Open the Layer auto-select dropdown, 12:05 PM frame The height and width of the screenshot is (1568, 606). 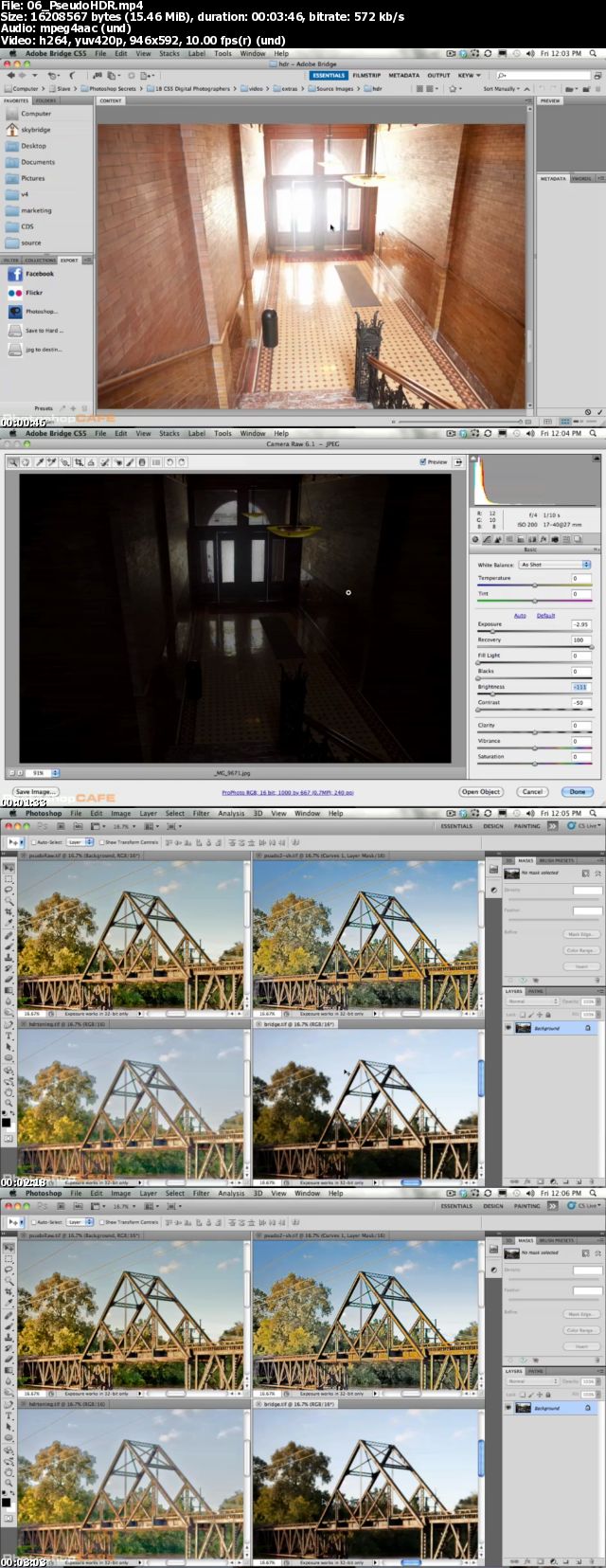tap(80, 842)
